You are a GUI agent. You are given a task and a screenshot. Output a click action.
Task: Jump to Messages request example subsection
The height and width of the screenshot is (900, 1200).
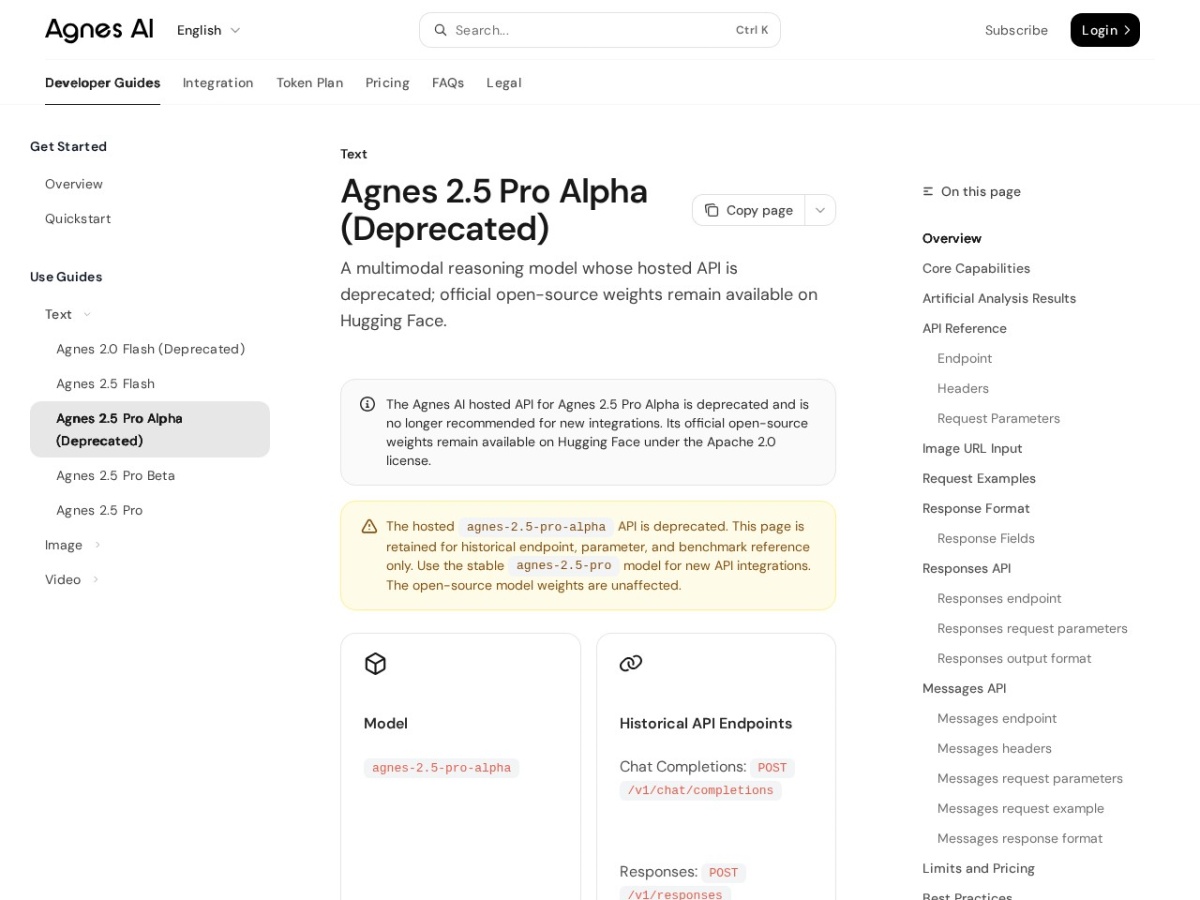pos(1021,808)
